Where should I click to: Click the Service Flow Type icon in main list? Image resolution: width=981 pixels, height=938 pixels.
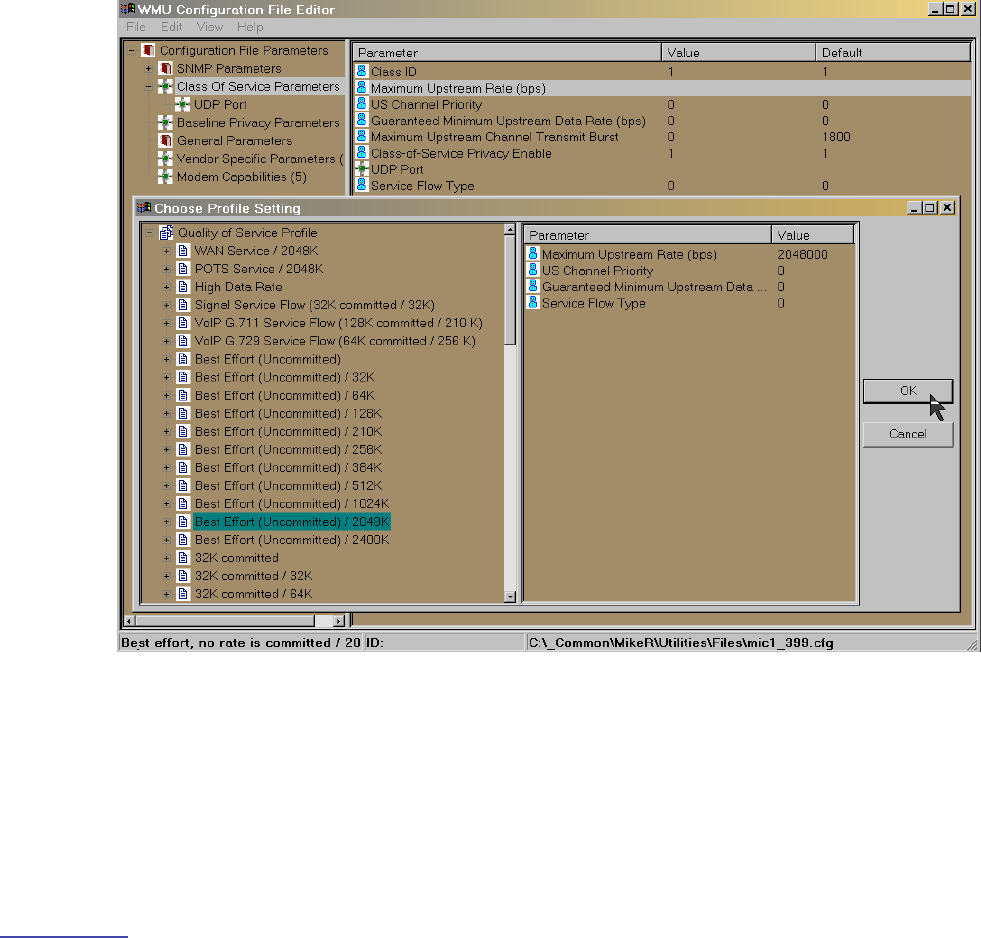coord(362,185)
